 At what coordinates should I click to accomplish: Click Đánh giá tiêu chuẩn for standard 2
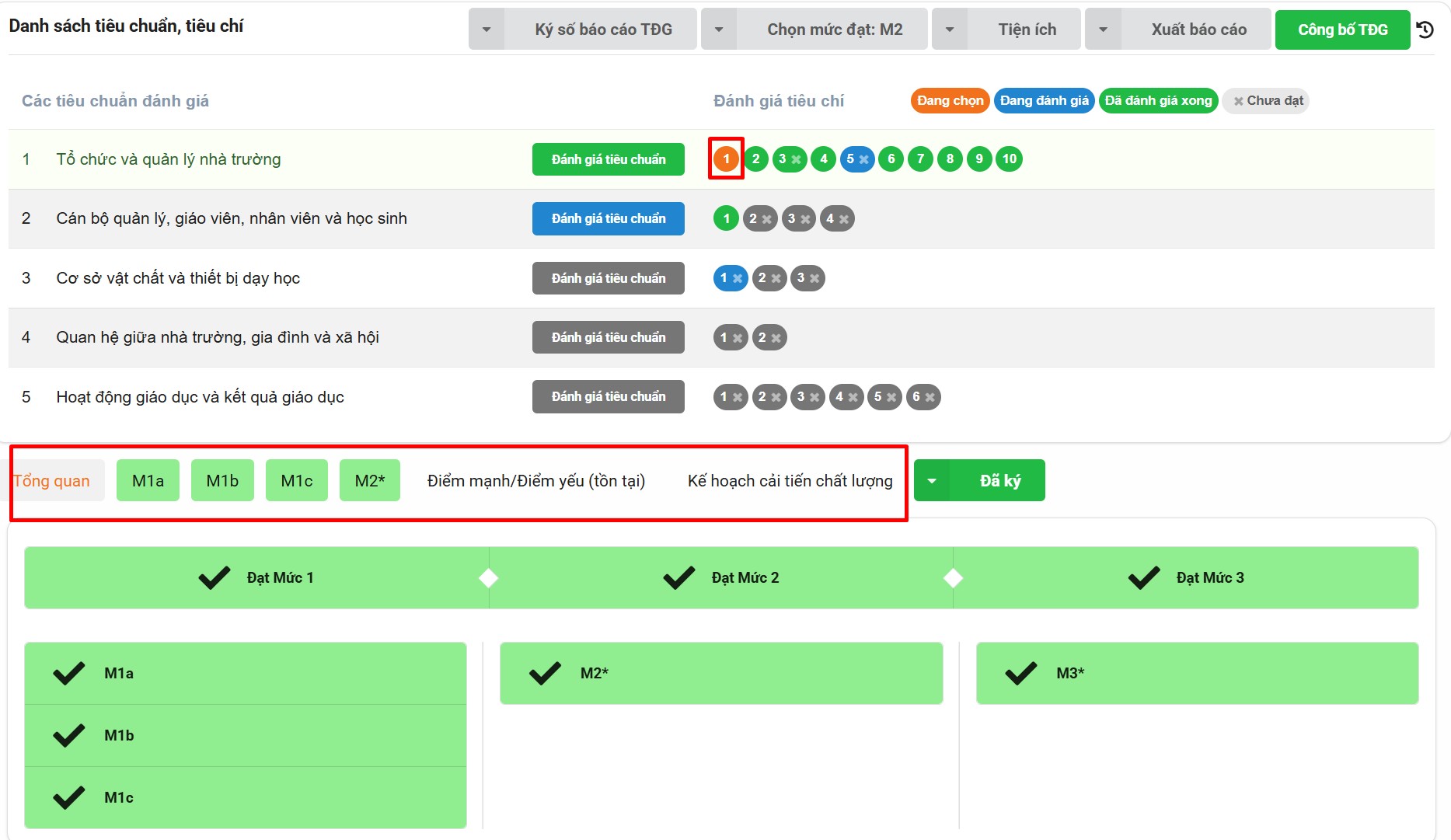tap(608, 218)
